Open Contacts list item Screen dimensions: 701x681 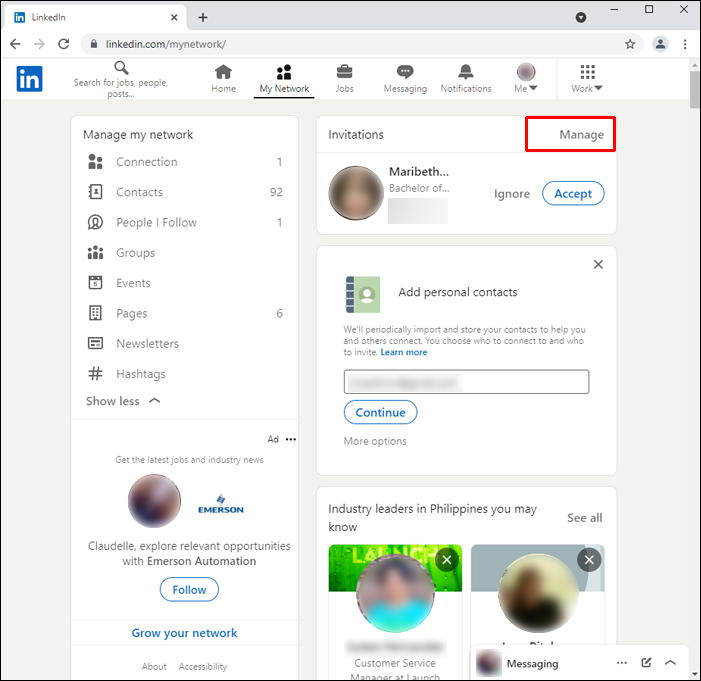(185, 192)
